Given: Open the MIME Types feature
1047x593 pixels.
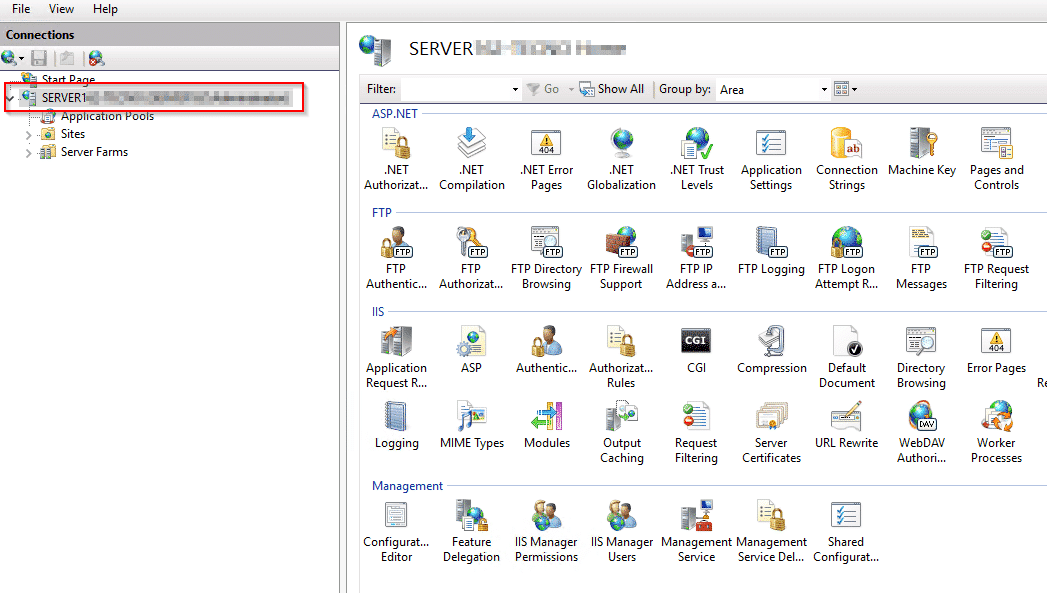Looking at the screenshot, I should tap(471, 425).
